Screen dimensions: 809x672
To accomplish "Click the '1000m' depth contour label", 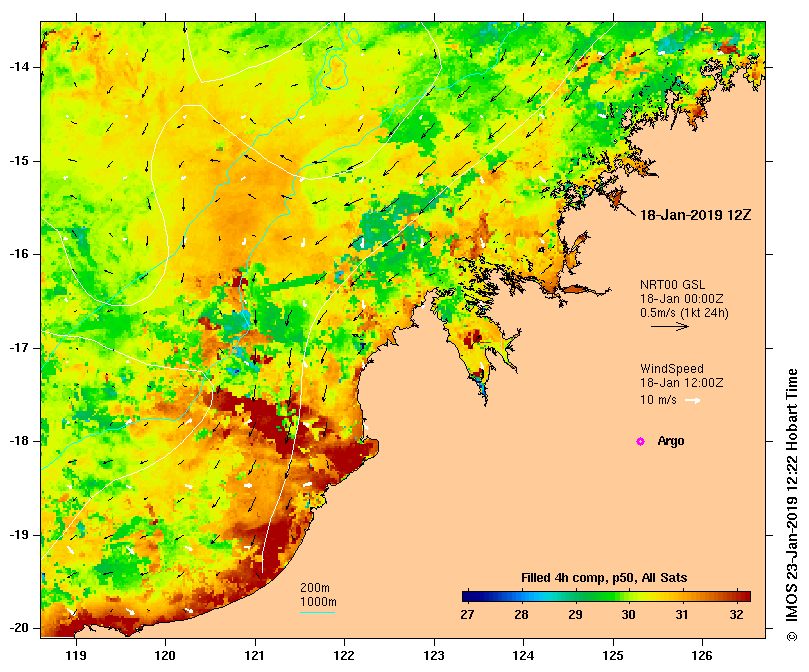I will (x=318, y=602).
